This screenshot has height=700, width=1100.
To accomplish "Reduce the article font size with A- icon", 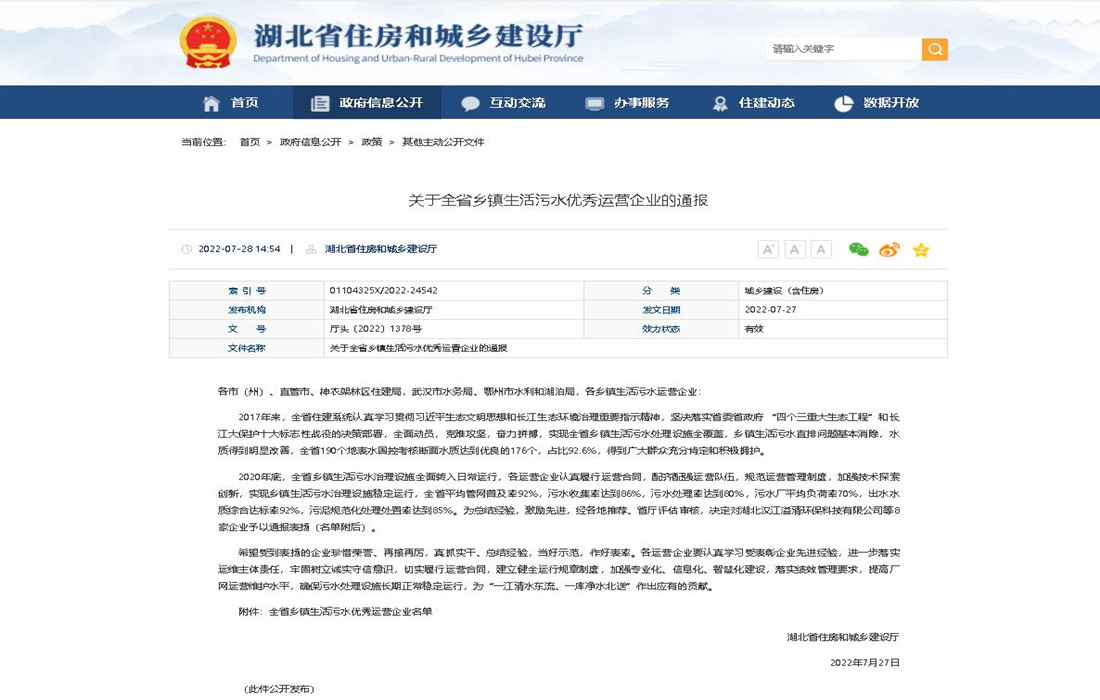I will click(795, 249).
